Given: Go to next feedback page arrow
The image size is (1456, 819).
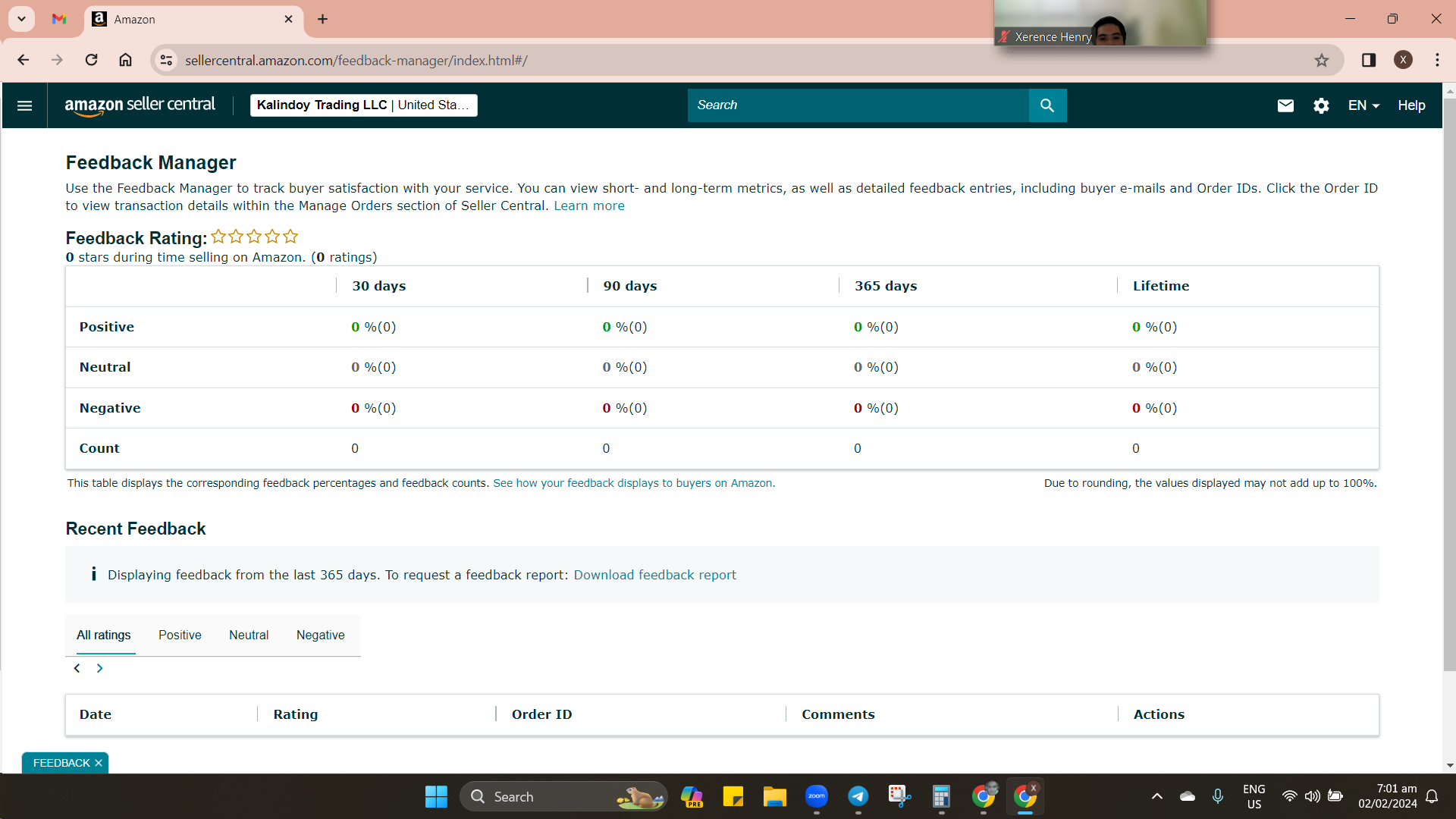Looking at the screenshot, I should pos(99,668).
